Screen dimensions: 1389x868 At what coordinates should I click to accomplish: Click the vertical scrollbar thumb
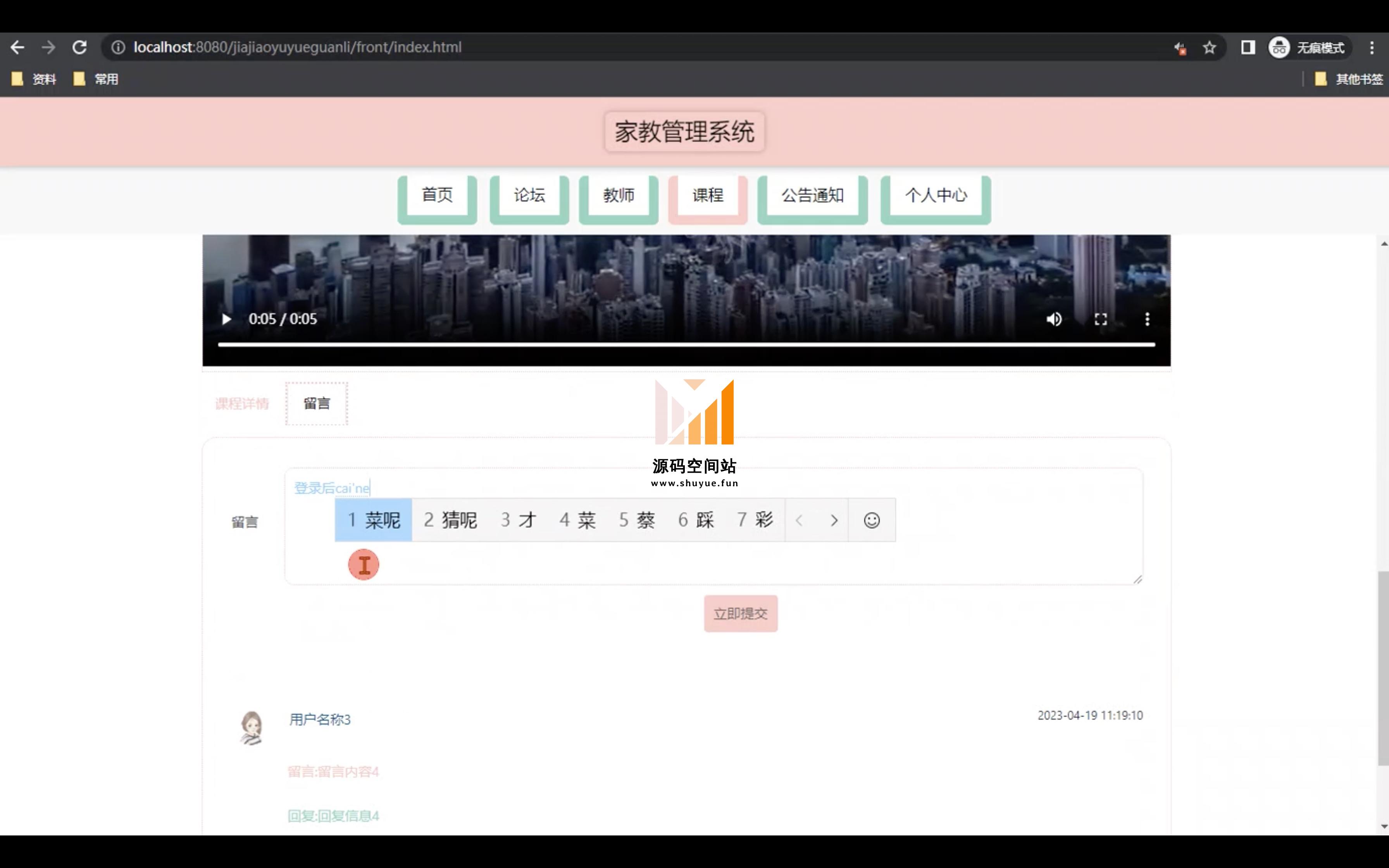1384,668
